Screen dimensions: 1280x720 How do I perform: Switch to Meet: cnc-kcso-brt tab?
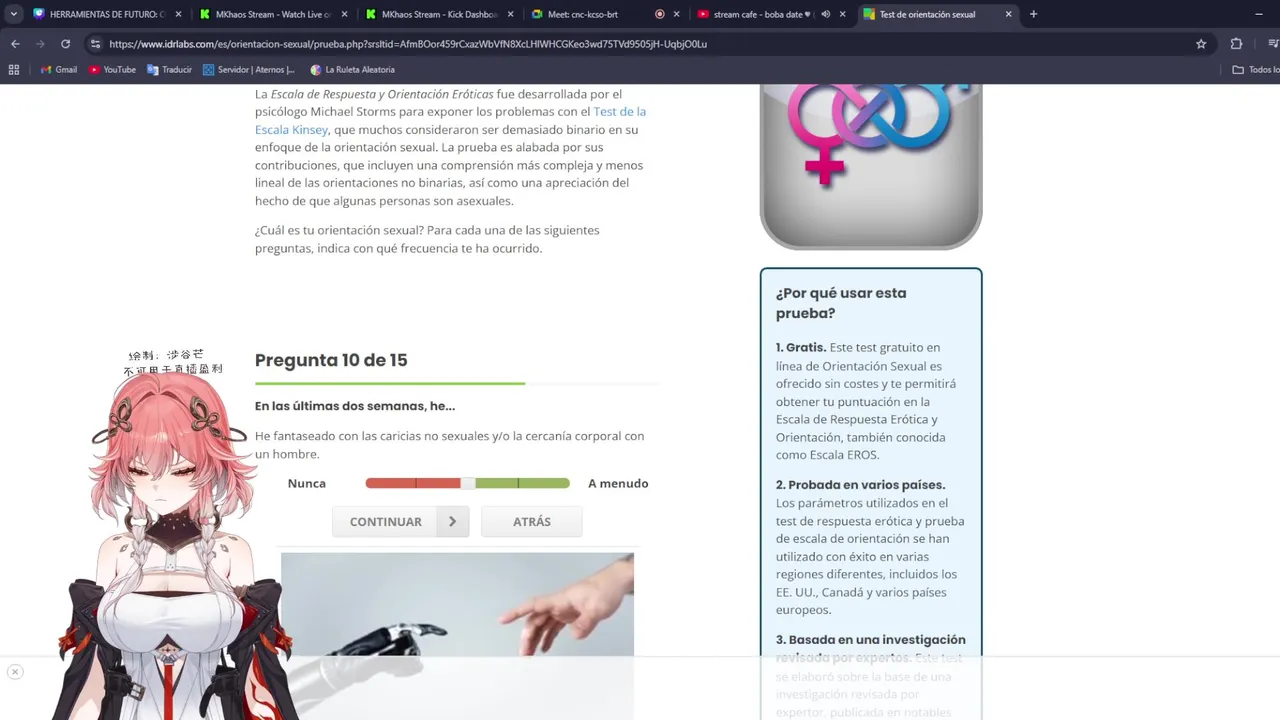pyautogui.click(x=606, y=14)
